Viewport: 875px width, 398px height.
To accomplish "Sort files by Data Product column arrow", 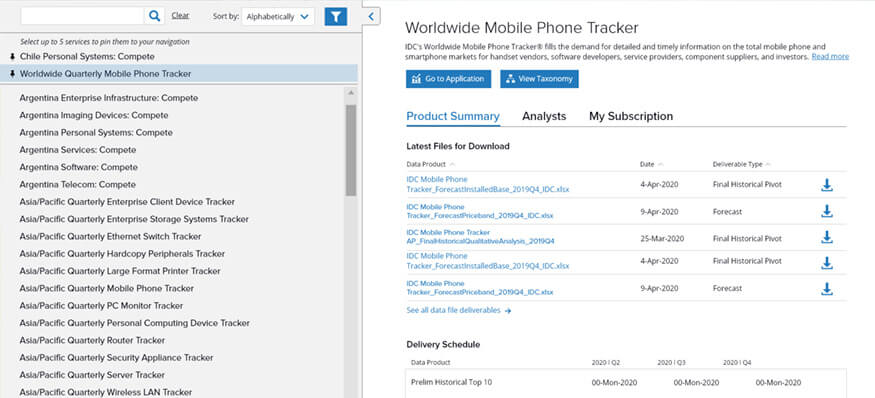I will 452,165.
